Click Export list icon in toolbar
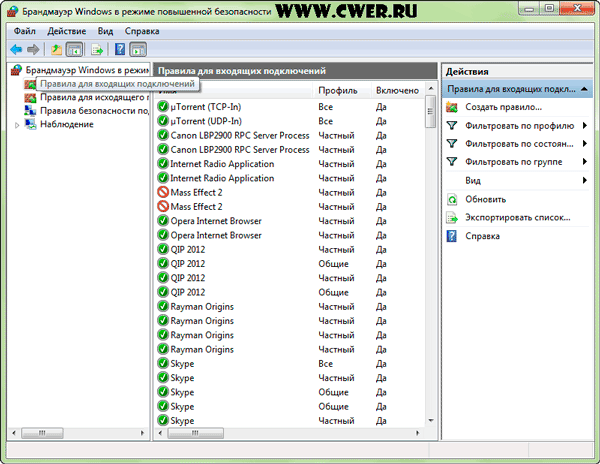Image resolution: width=600 pixels, height=464 pixels. (98, 48)
